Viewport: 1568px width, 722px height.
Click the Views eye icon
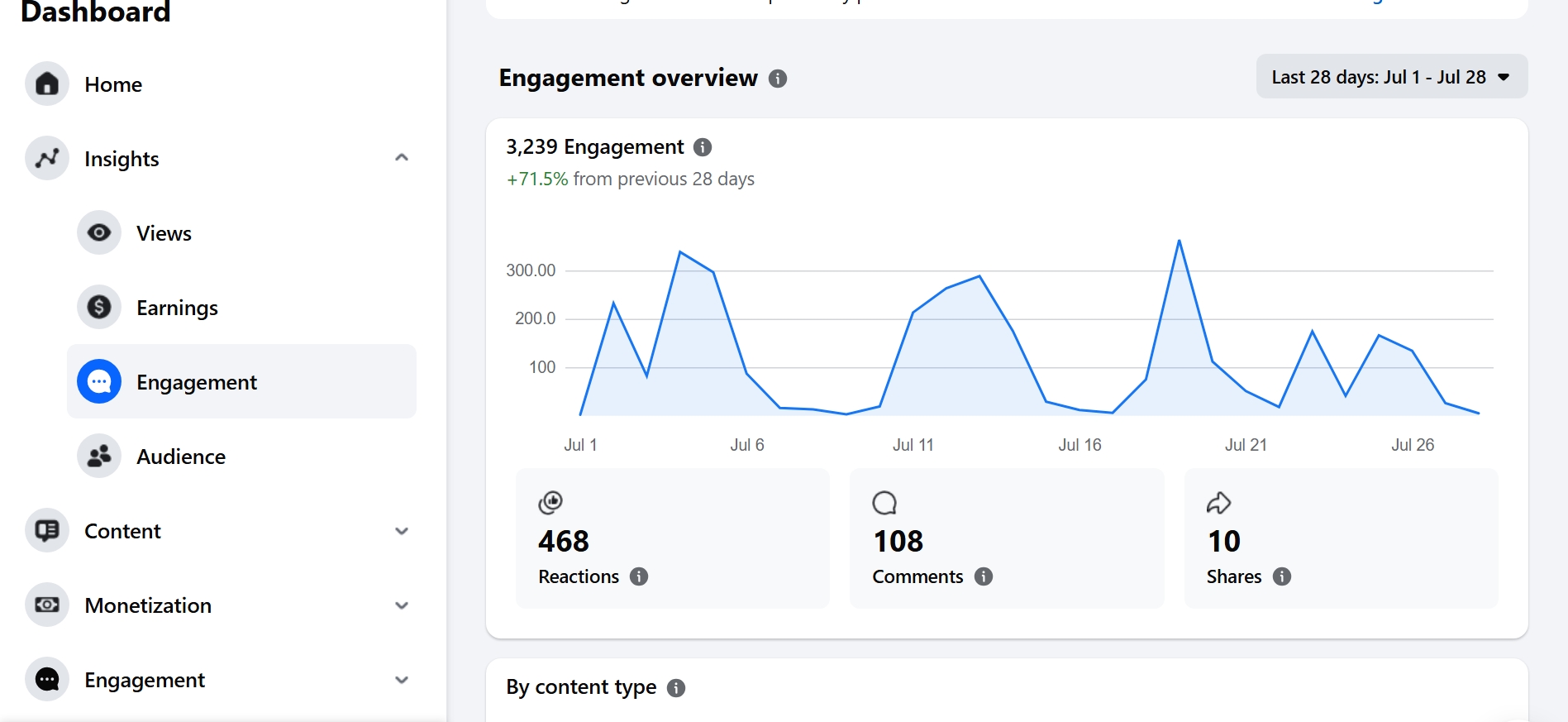99,232
